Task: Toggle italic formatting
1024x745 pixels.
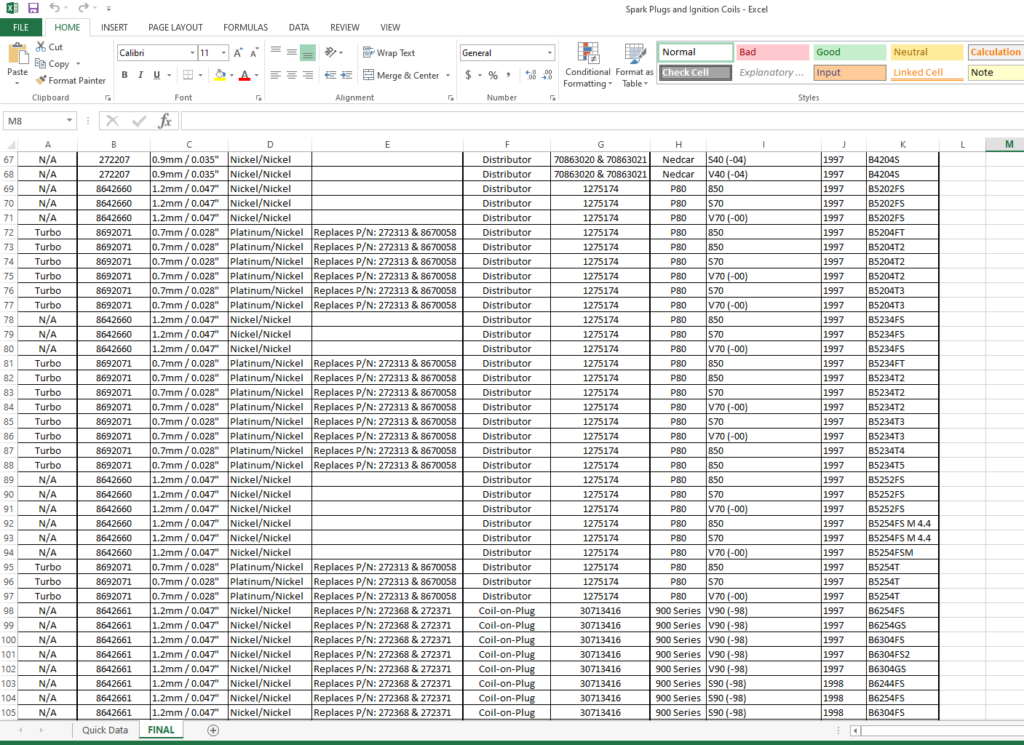Action: pyautogui.click(x=143, y=75)
